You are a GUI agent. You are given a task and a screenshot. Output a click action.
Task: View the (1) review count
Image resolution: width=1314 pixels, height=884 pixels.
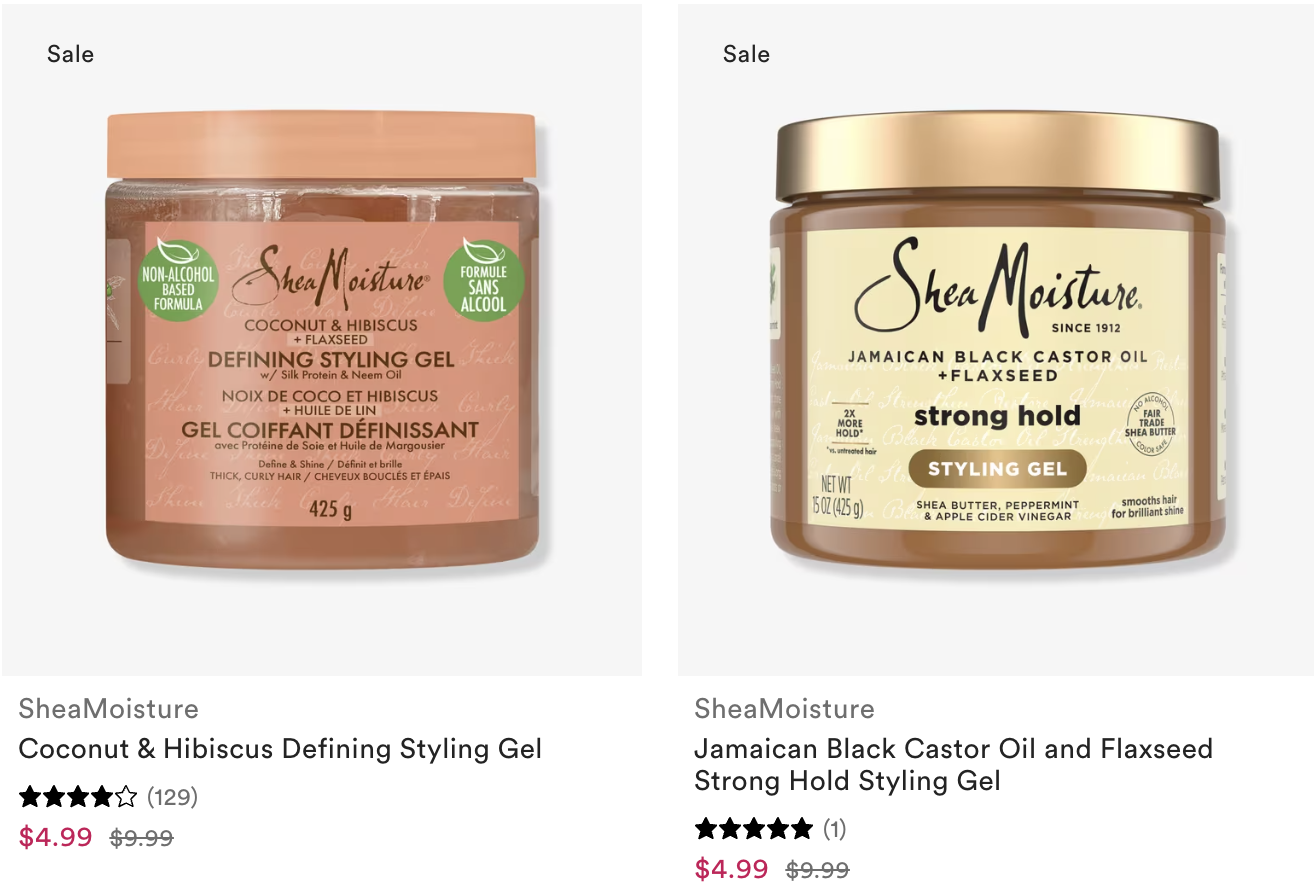(834, 829)
